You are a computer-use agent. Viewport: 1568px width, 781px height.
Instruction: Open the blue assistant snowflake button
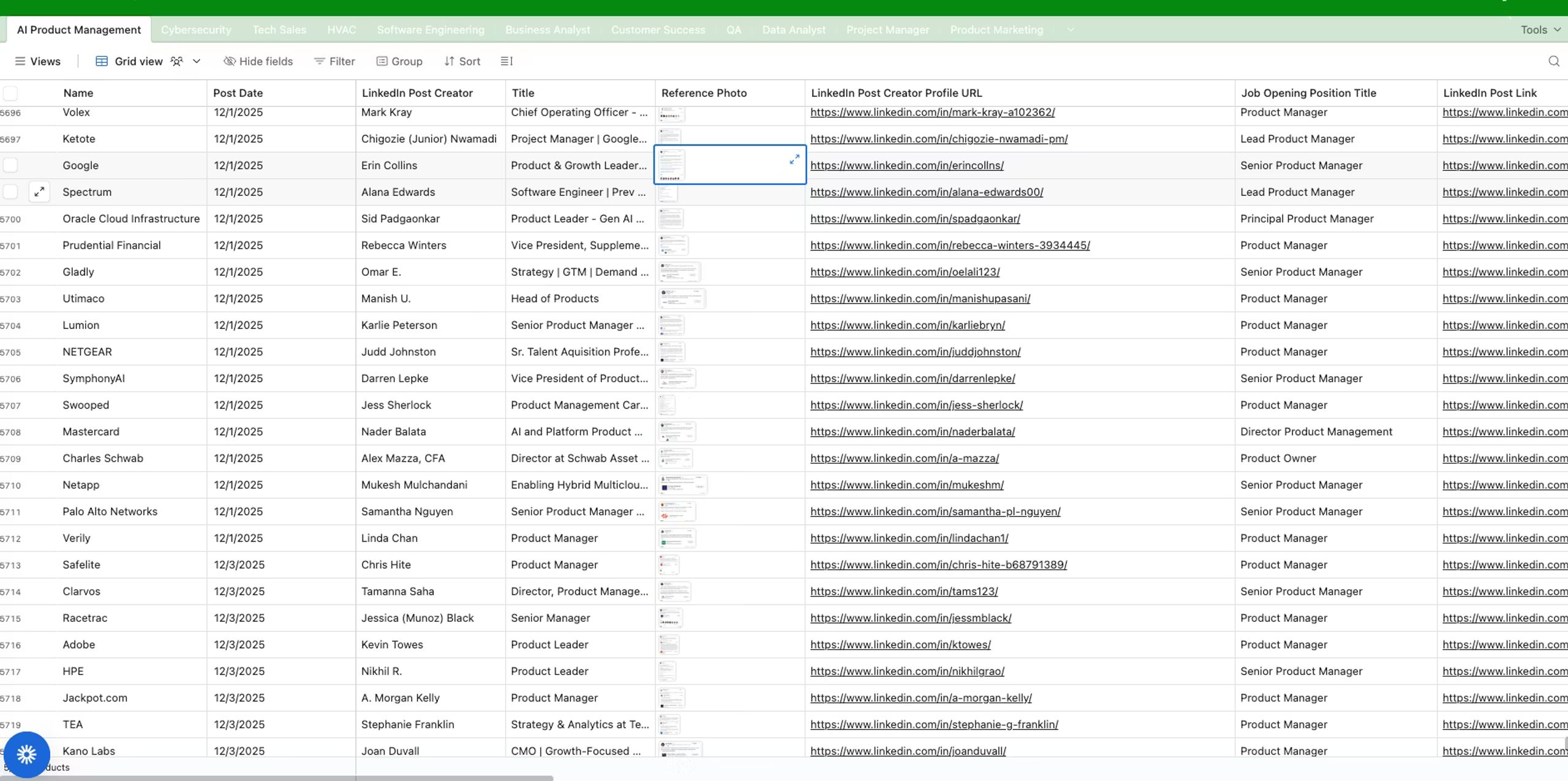coord(26,755)
